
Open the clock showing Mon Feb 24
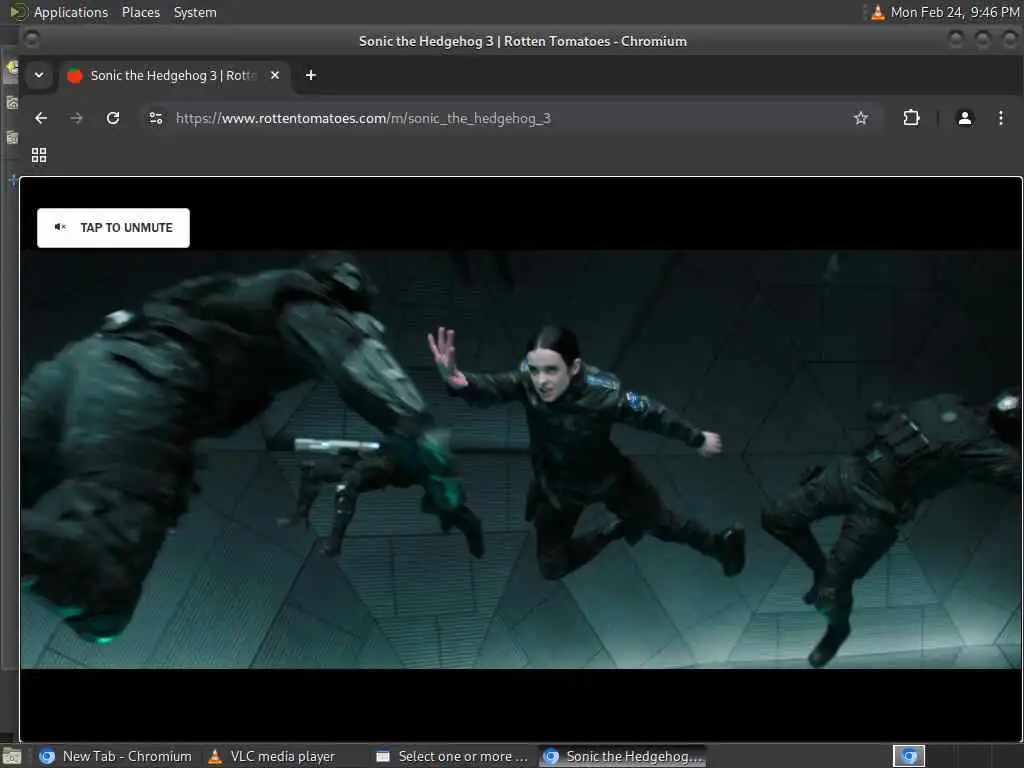pyautogui.click(x=955, y=12)
